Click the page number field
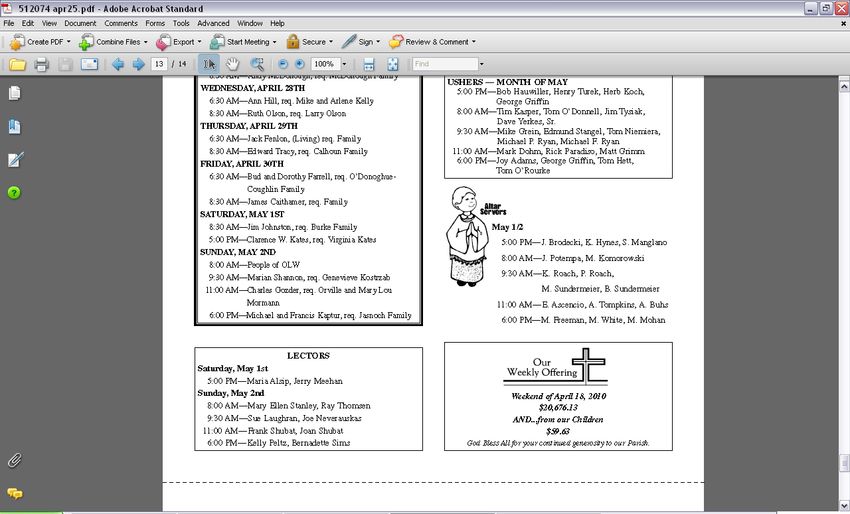The image size is (850, 514). pyautogui.click(x=159, y=64)
